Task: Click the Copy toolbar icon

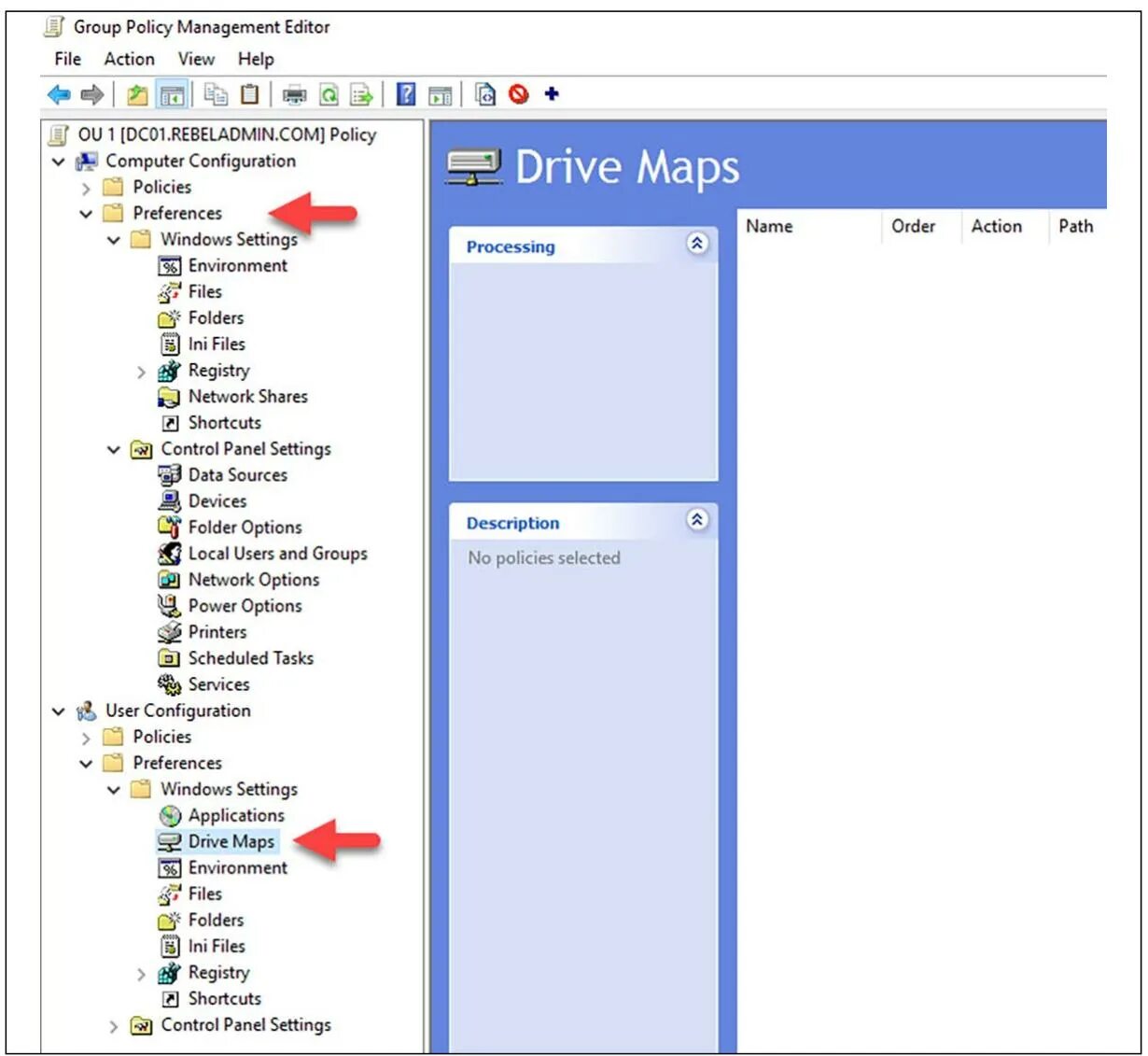Action: tap(217, 94)
